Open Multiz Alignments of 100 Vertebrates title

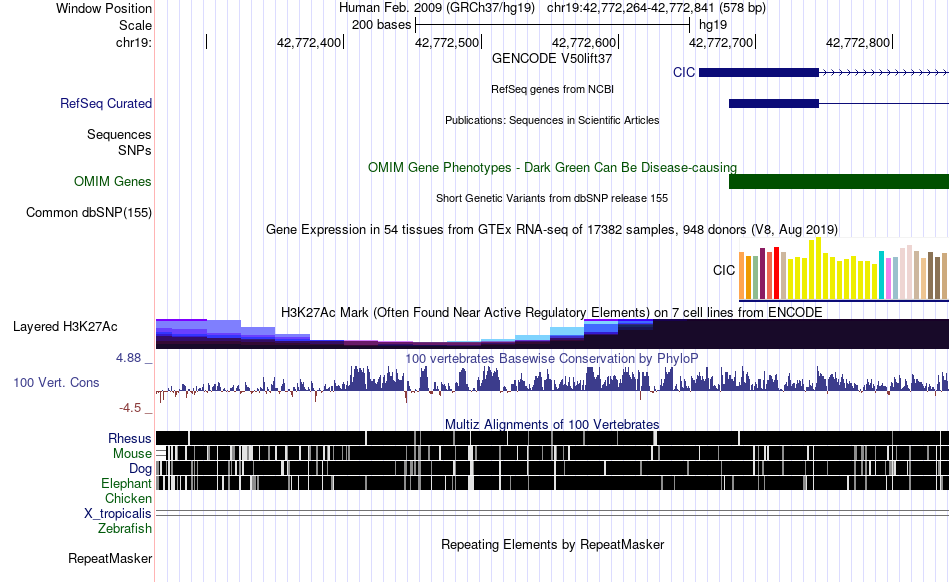click(x=552, y=425)
